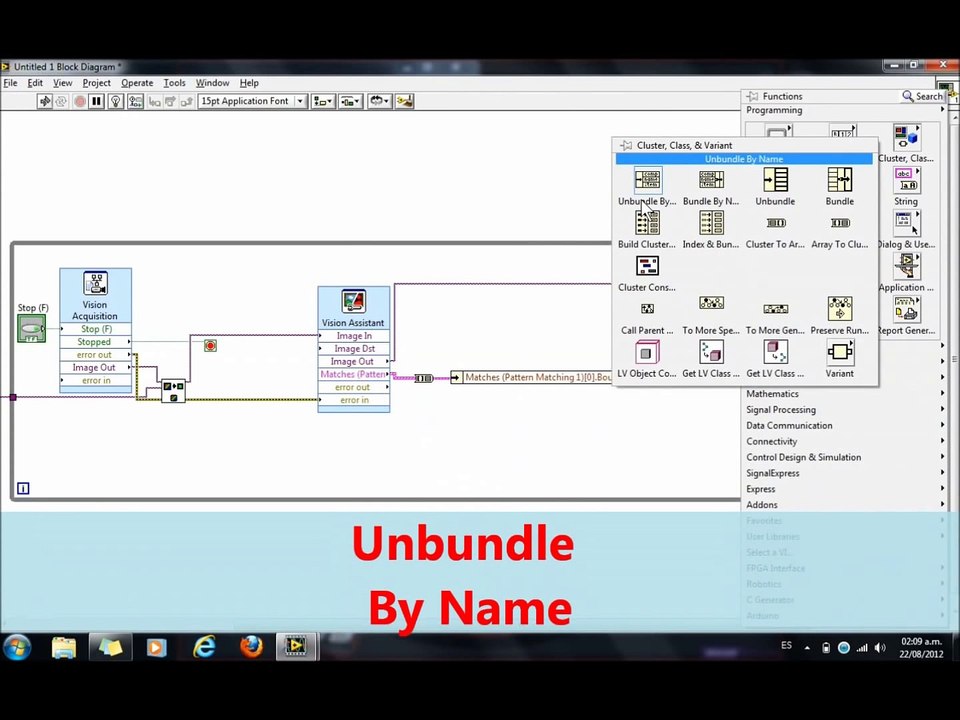Open the Cluster, Class & Variant subpalette
Screen dimensions: 960x720
(906, 137)
